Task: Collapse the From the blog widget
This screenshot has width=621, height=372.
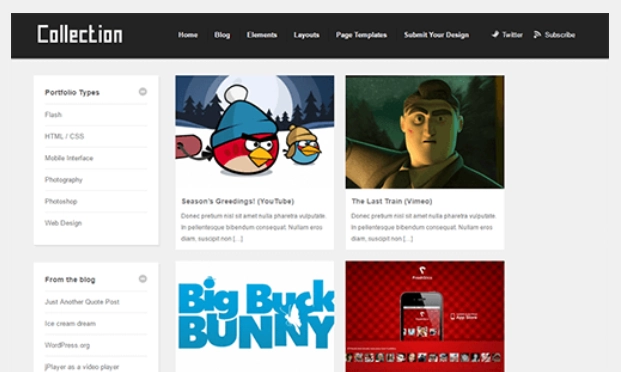Action: point(143,279)
